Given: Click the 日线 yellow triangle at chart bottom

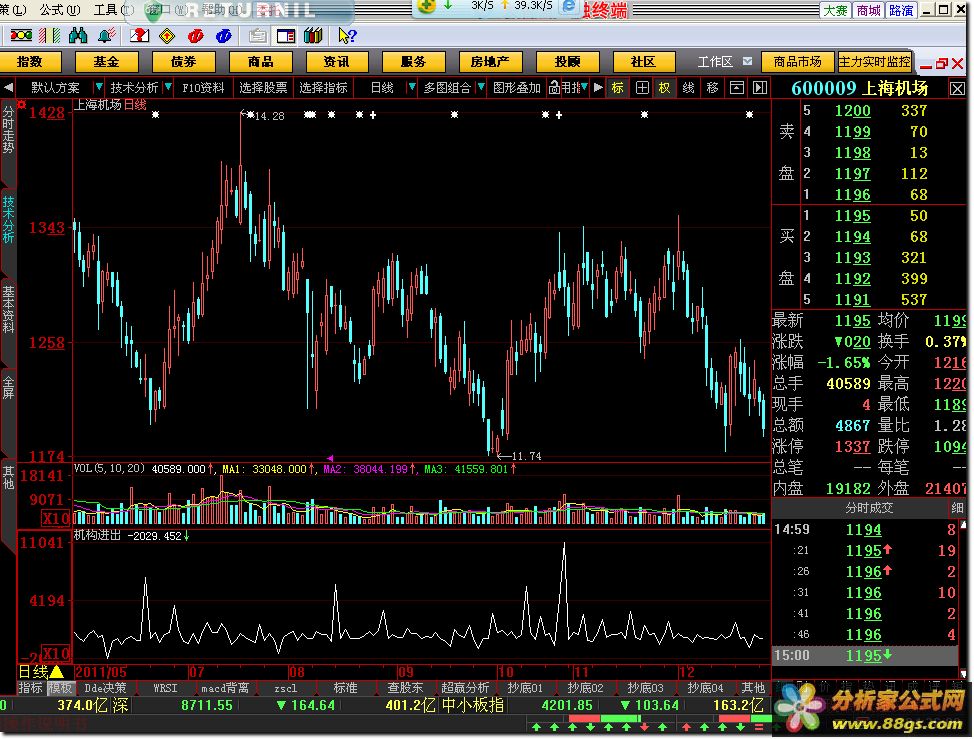Looking at the screenshot, I should pyautogui.click(x=57, y=671).
